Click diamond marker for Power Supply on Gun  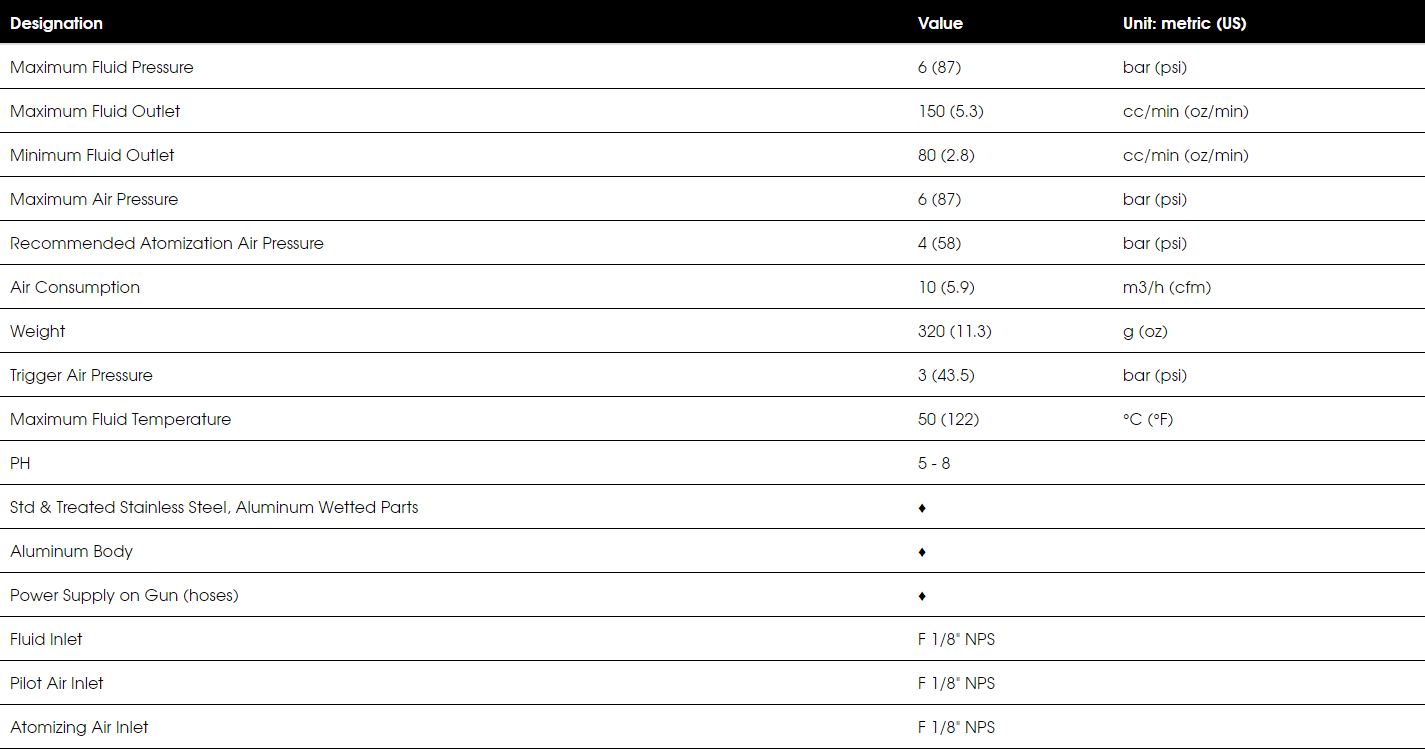coord(922,596)
